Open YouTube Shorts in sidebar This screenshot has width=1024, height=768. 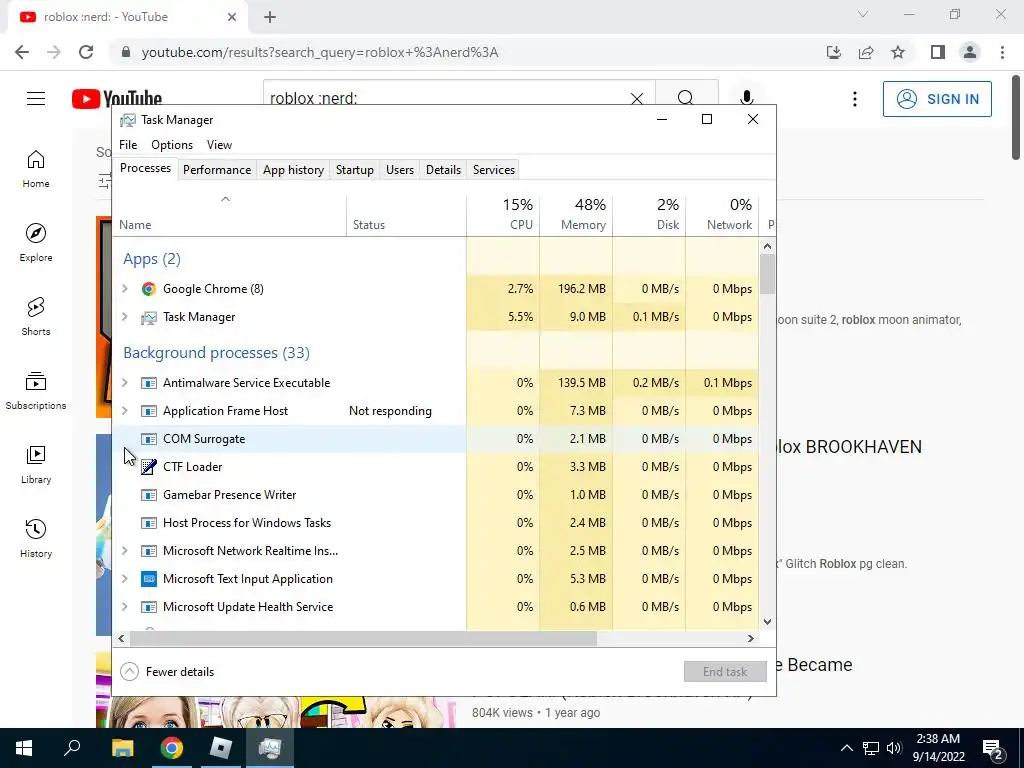(36, 316)
